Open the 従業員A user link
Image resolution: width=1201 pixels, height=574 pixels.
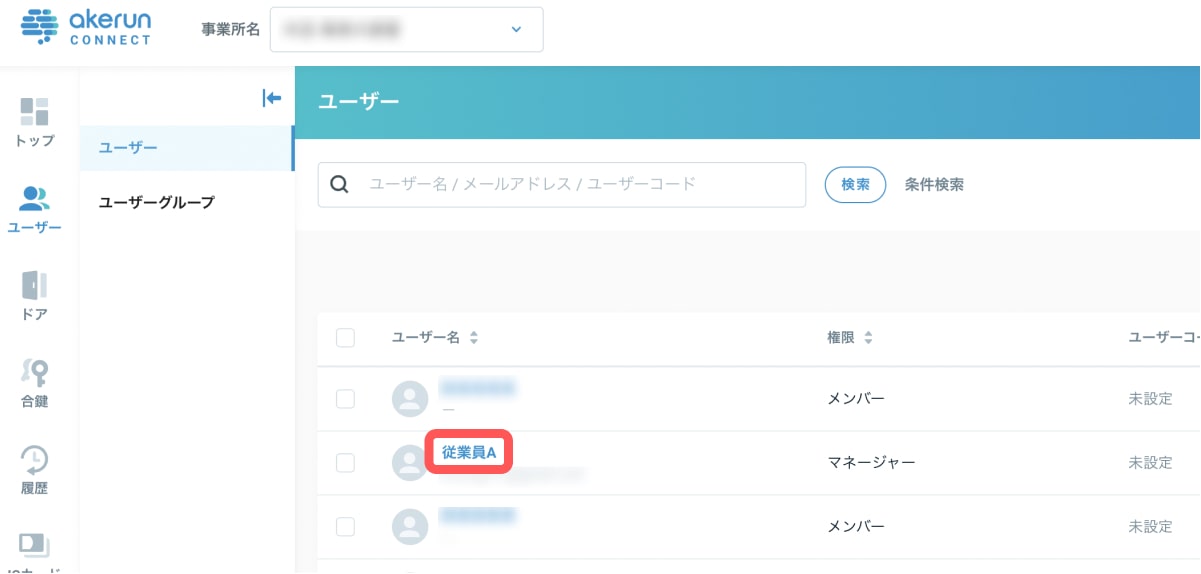(x=469, y=452)
